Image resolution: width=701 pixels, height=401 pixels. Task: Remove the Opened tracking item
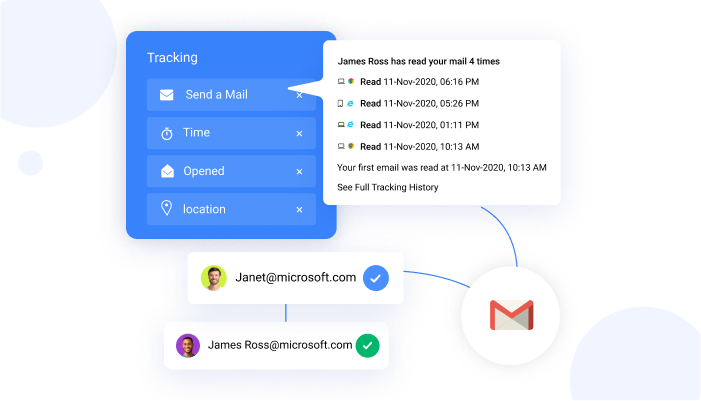300,171
